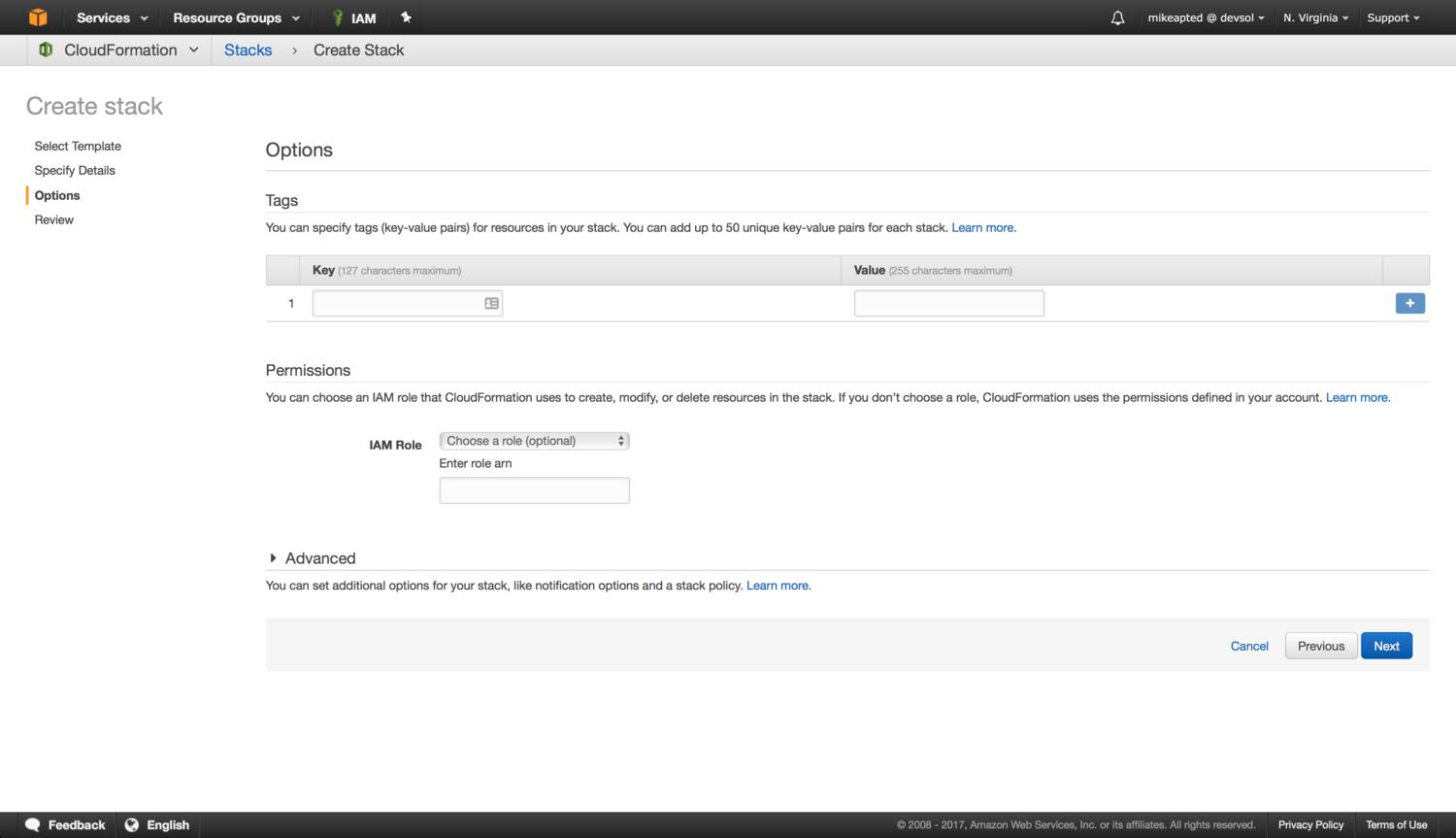The height and width of the screenshot is (838, 1456).
Task: Go to Select Template step
Action: [78, 146]
